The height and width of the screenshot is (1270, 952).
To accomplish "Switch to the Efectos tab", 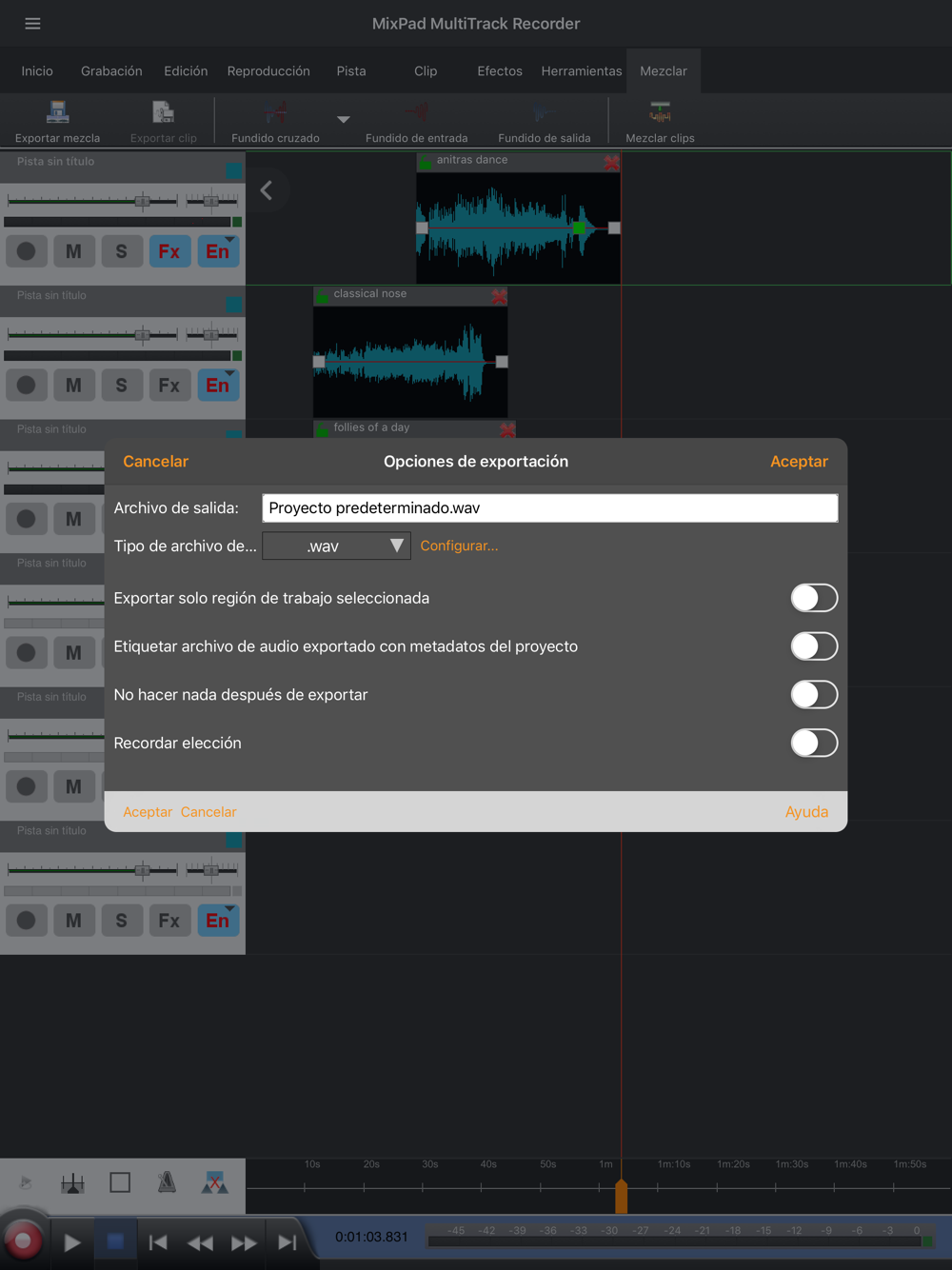I will (x=500, y=71).
